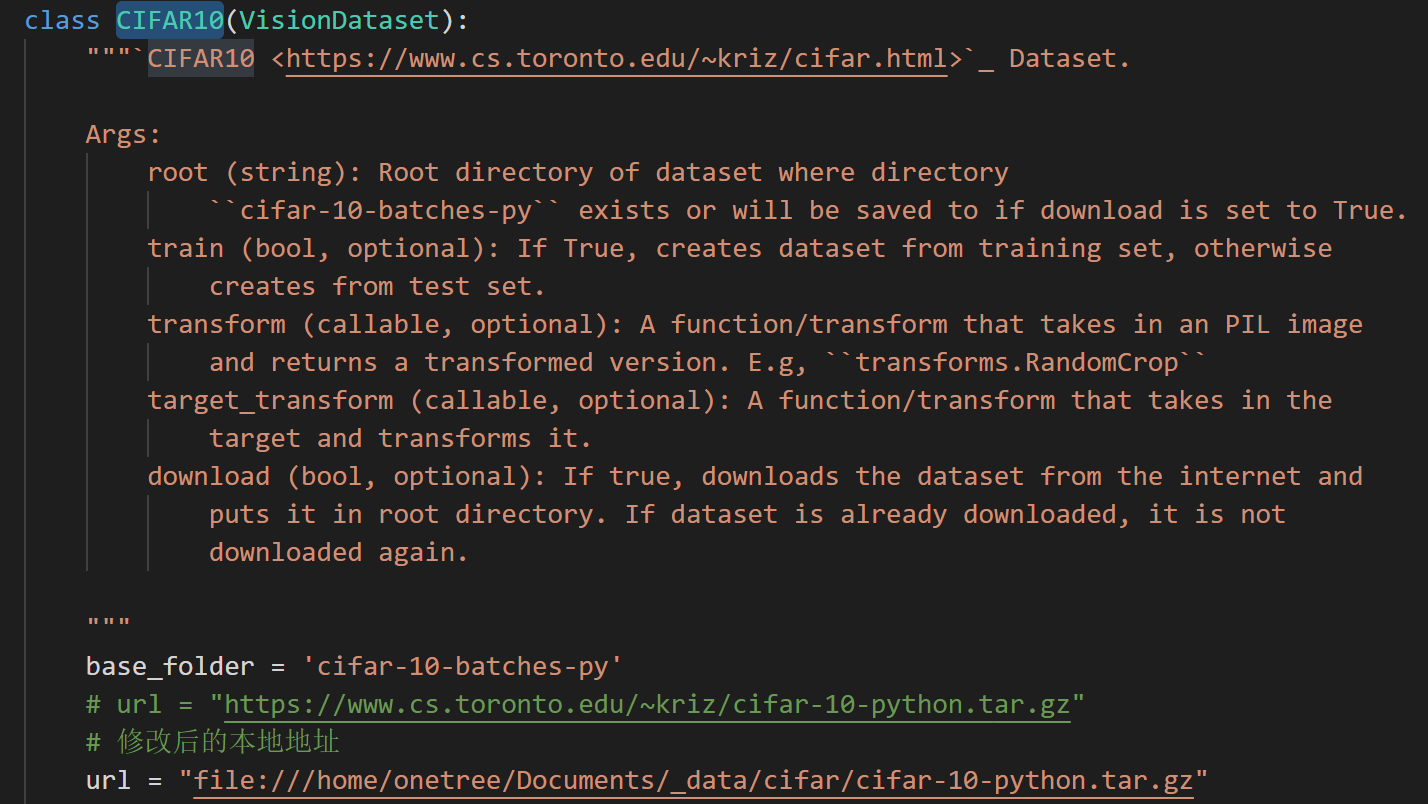Click the Chinese comment '修改后的本地地址'
The width and height of the screenshot is (1428, 804).
coord(228,742)
